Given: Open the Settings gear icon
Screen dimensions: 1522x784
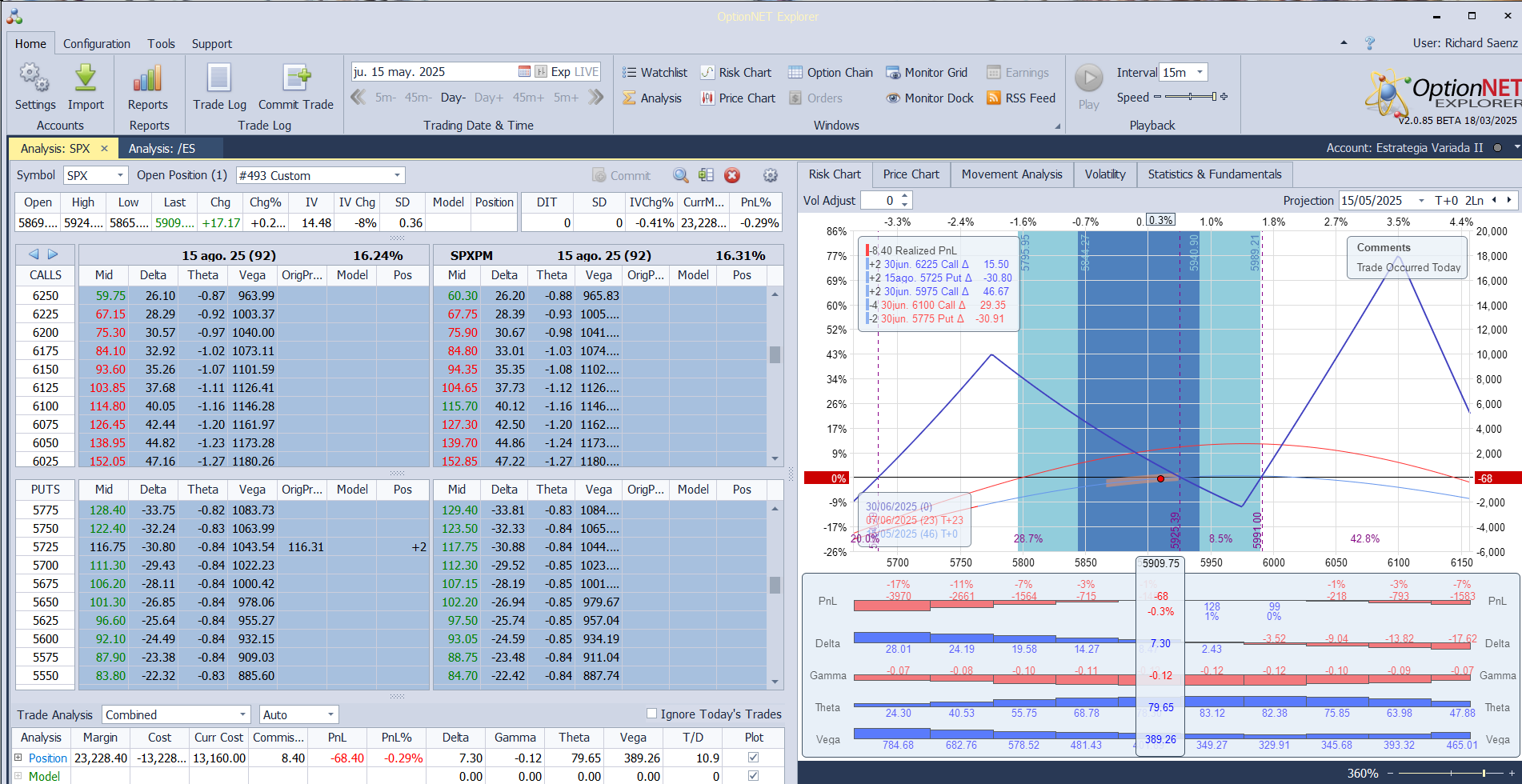Looking at the screenshot, I should (x=34, y=78).
